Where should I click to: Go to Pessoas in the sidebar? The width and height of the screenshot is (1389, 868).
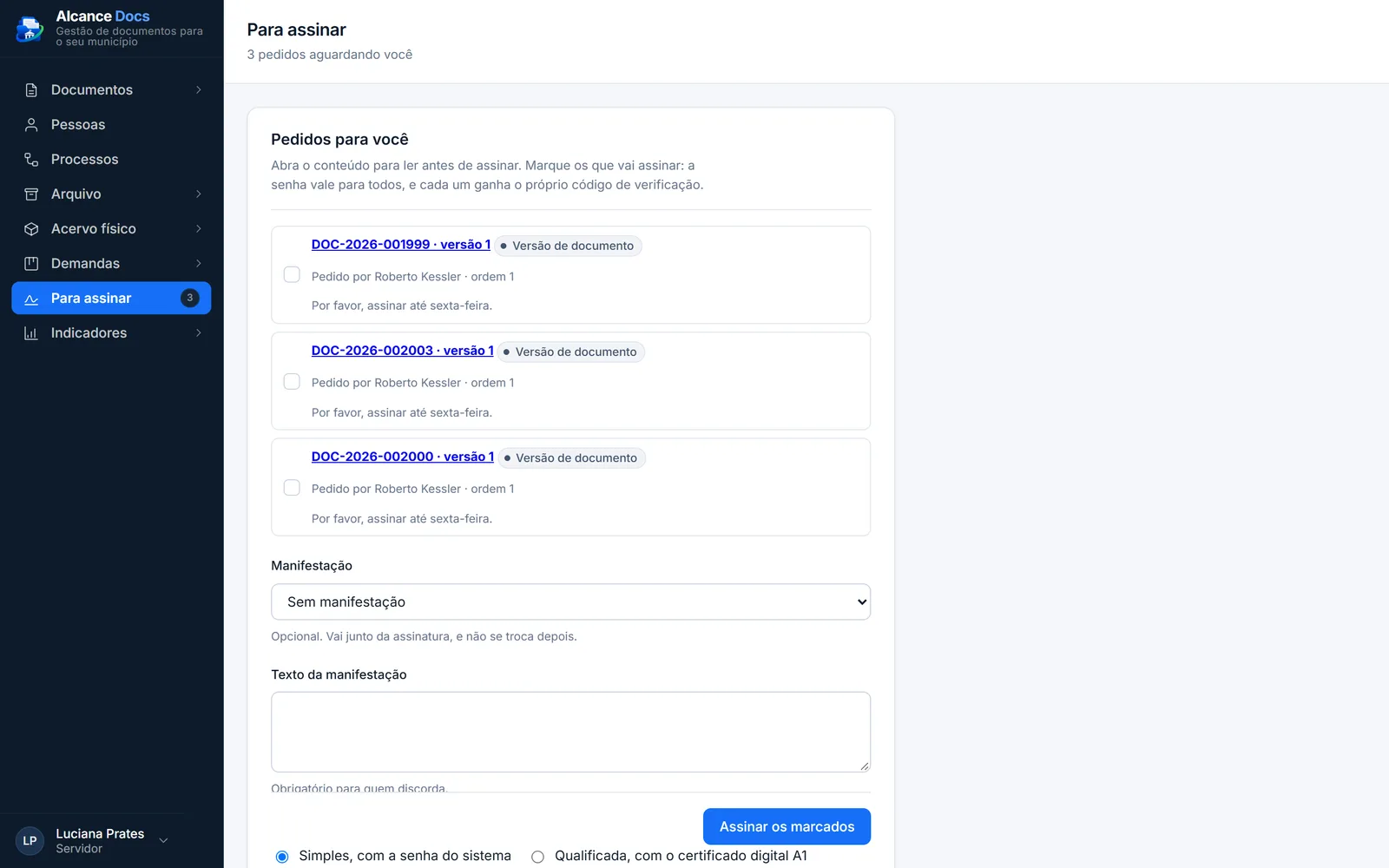(111, 125)
